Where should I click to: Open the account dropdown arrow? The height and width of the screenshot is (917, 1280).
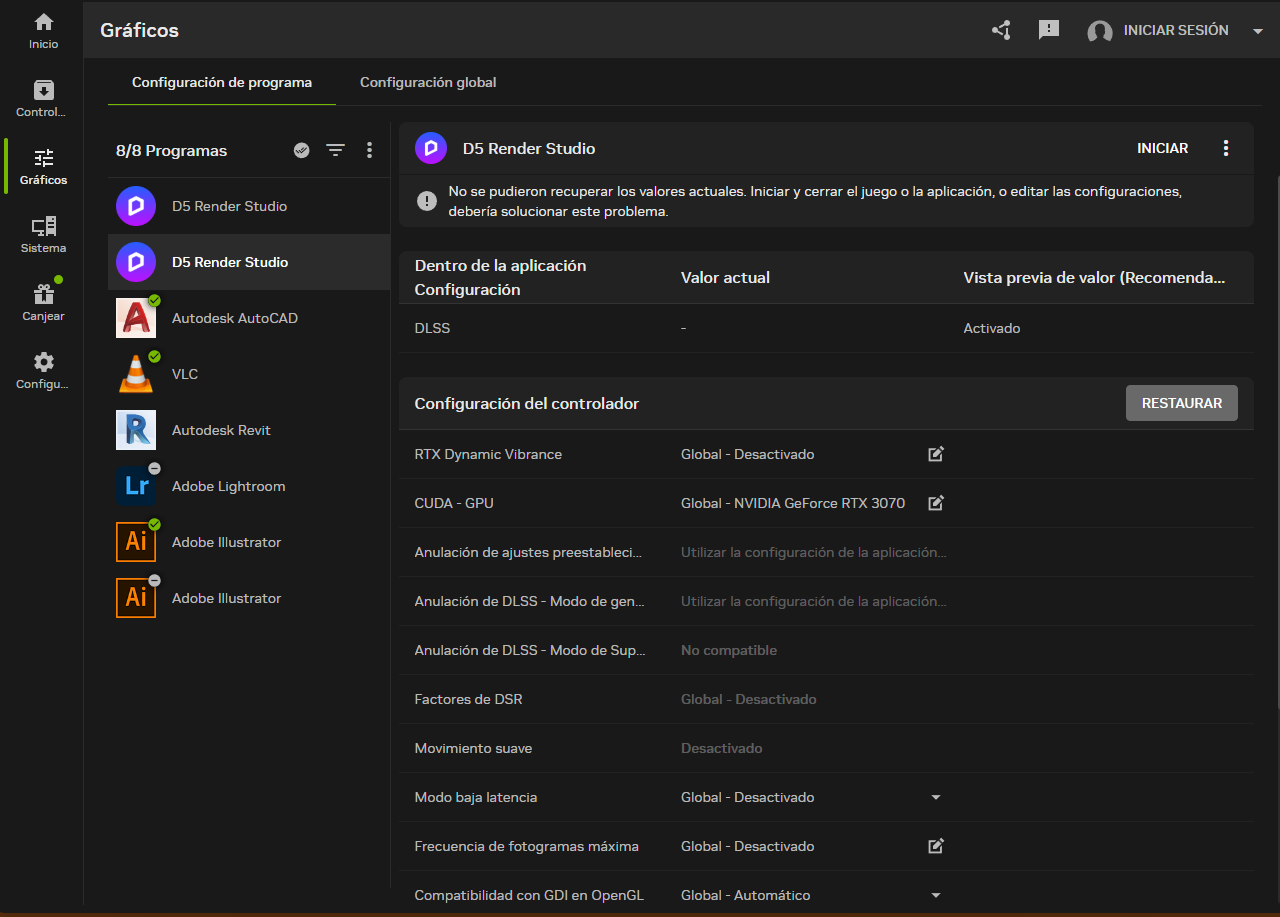pos(1258,31)
